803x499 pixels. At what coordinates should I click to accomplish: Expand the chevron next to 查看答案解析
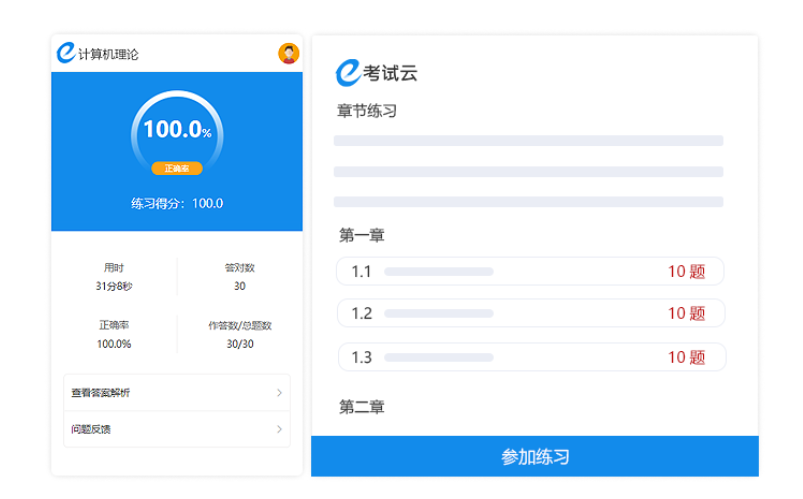coord(279,393)
